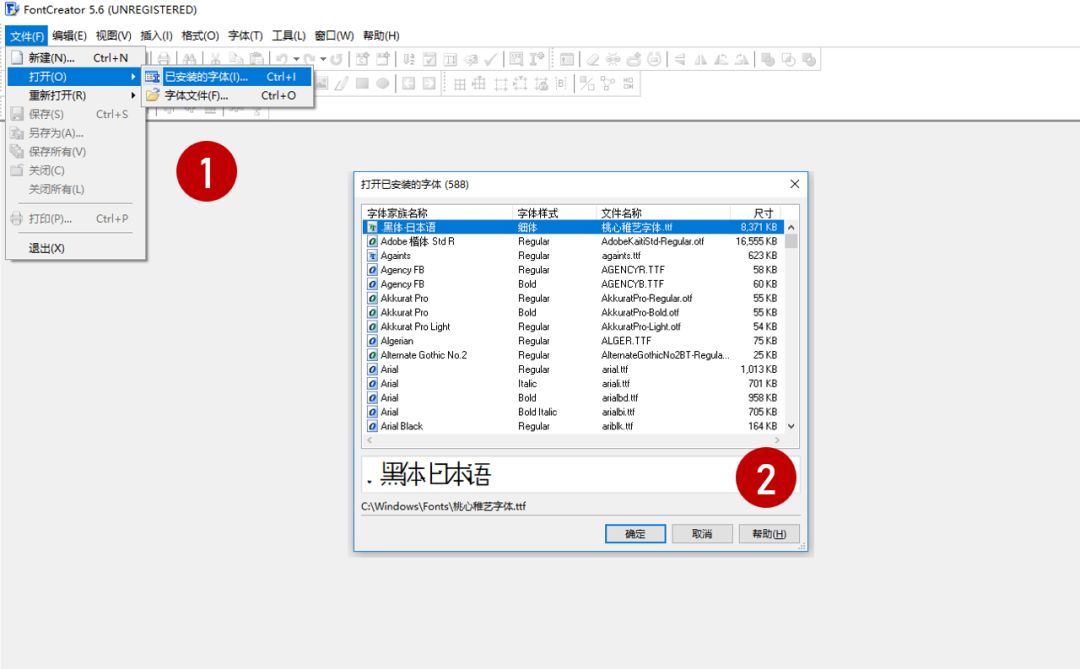Viewport: 1080px width, 669px height.
Task: Open the 编辑(E) menu
Action: tap(69, 36)
